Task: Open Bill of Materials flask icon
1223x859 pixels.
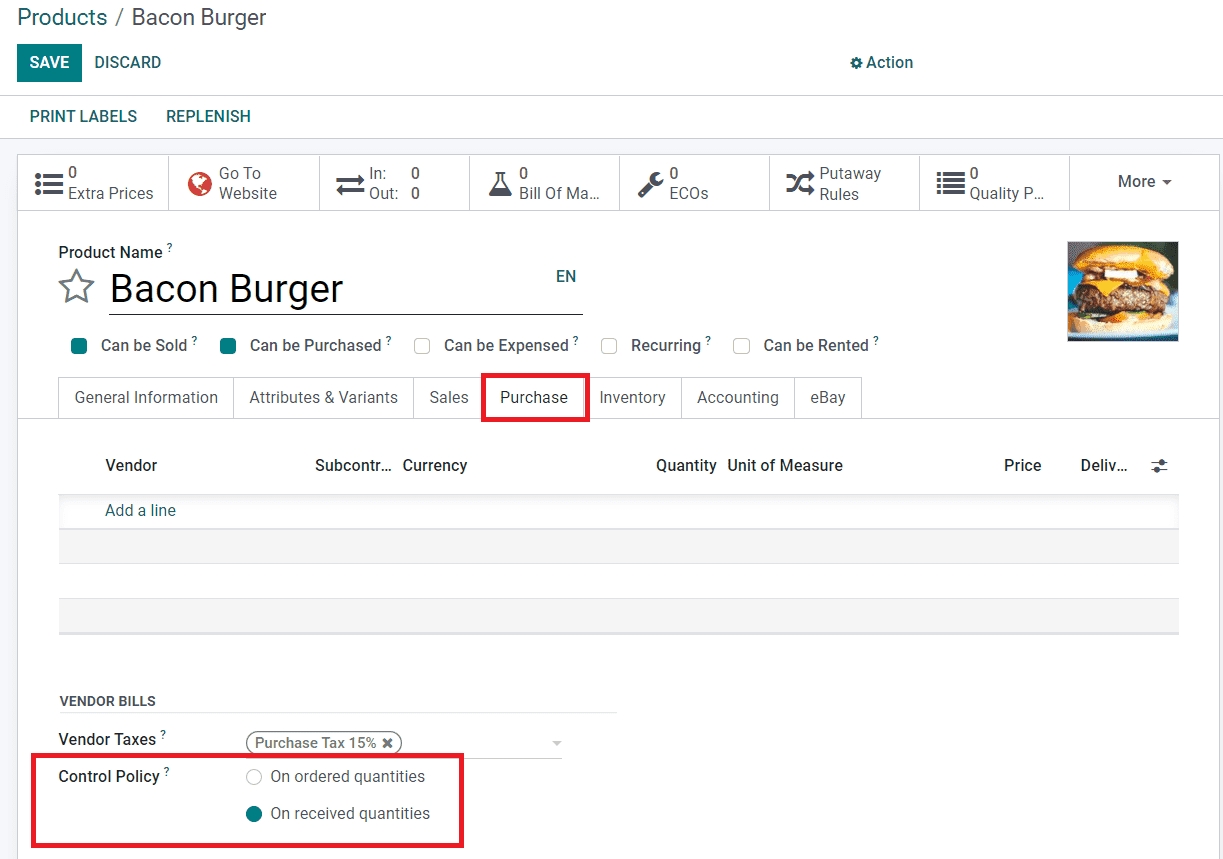Action: click(500, 183)
